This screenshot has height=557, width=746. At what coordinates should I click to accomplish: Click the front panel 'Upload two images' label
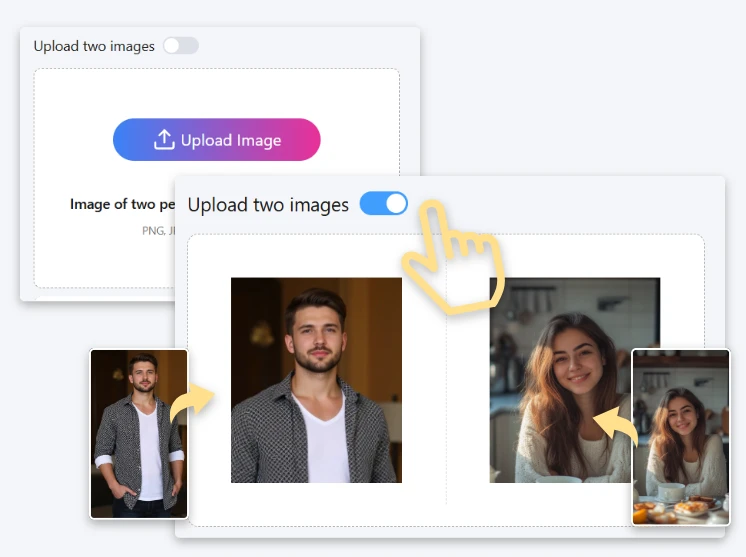268,205
